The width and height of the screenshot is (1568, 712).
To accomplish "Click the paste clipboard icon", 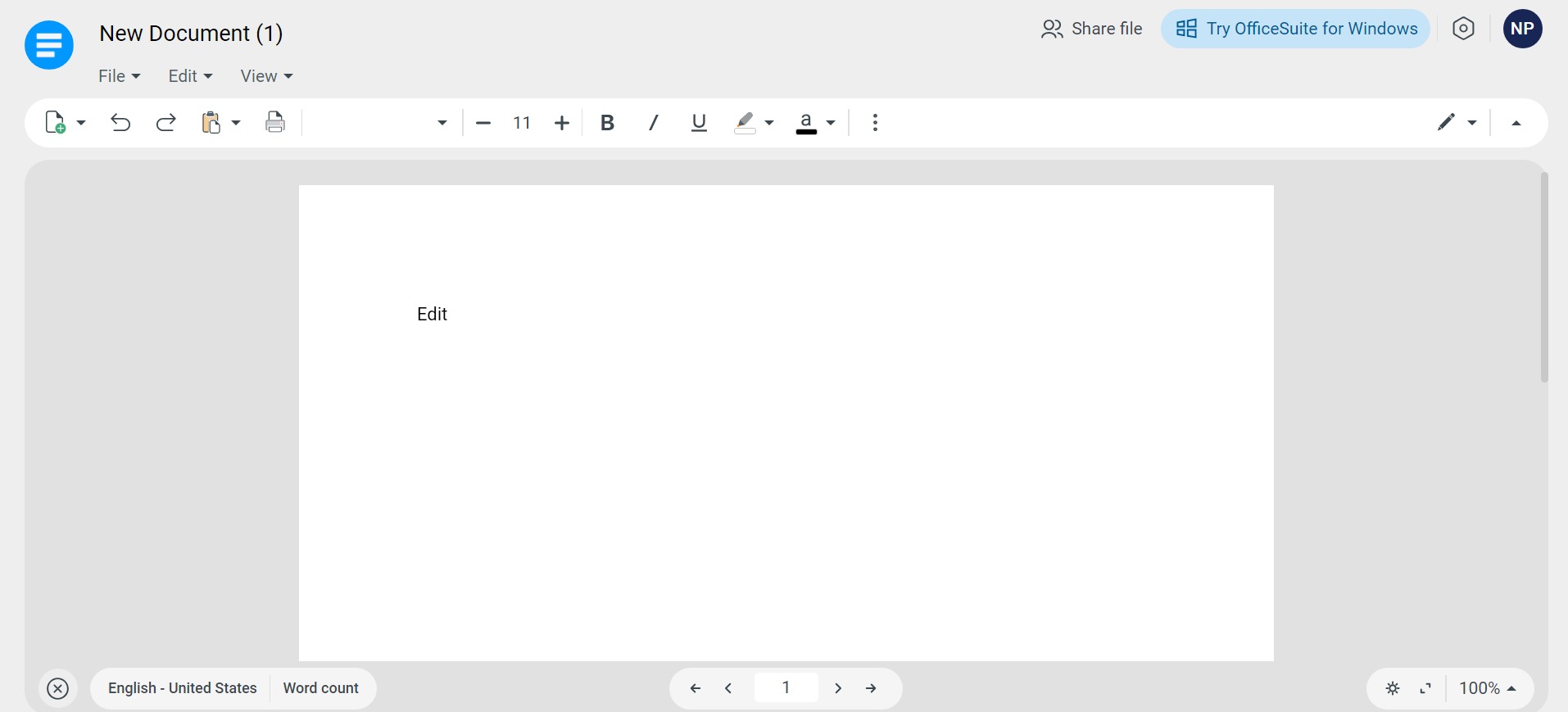I will click(211, 123).
